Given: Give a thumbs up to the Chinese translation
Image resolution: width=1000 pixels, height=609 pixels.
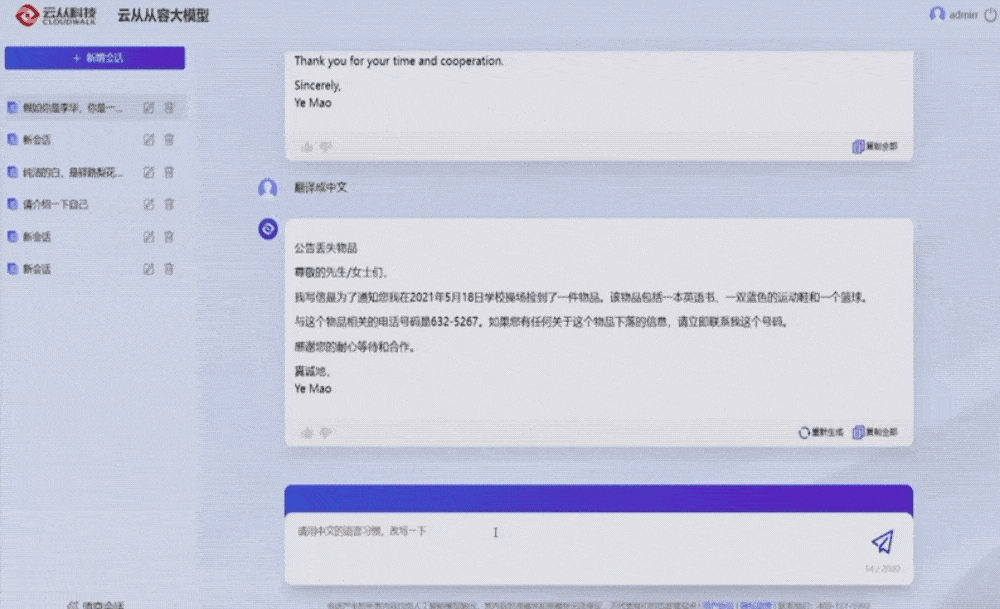Looking at the screenshot, I should pyautogui.click(x=309, y=433).
